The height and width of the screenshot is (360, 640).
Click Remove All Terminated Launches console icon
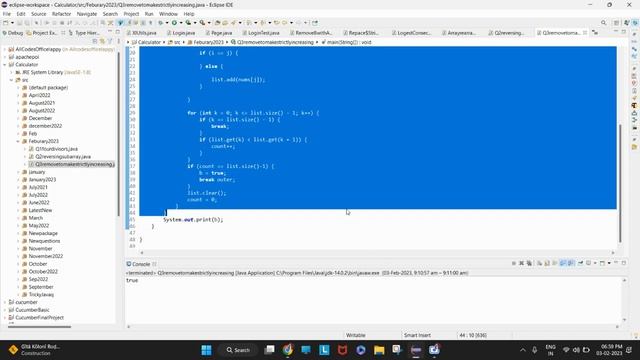pos(529,263)
